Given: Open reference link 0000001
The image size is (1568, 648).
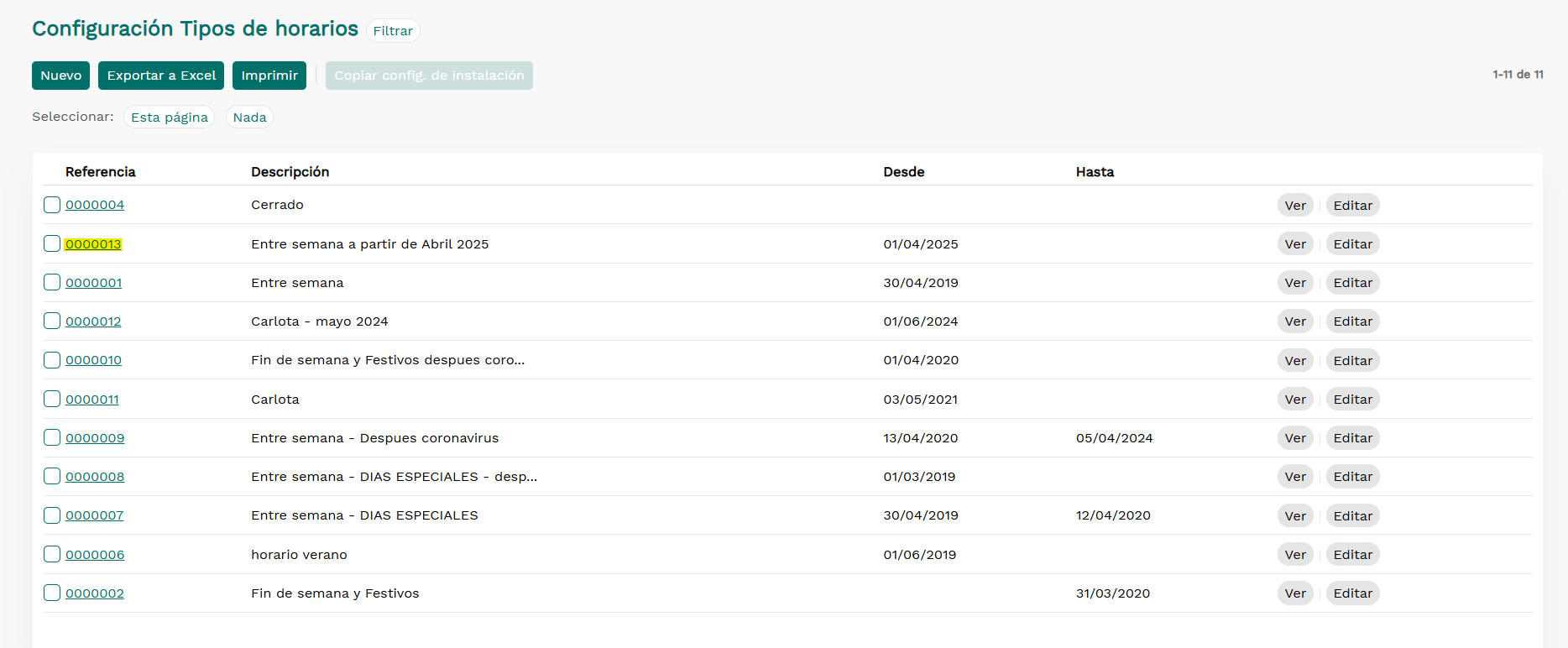Looking at the screenshot, I should pos(93,283).
